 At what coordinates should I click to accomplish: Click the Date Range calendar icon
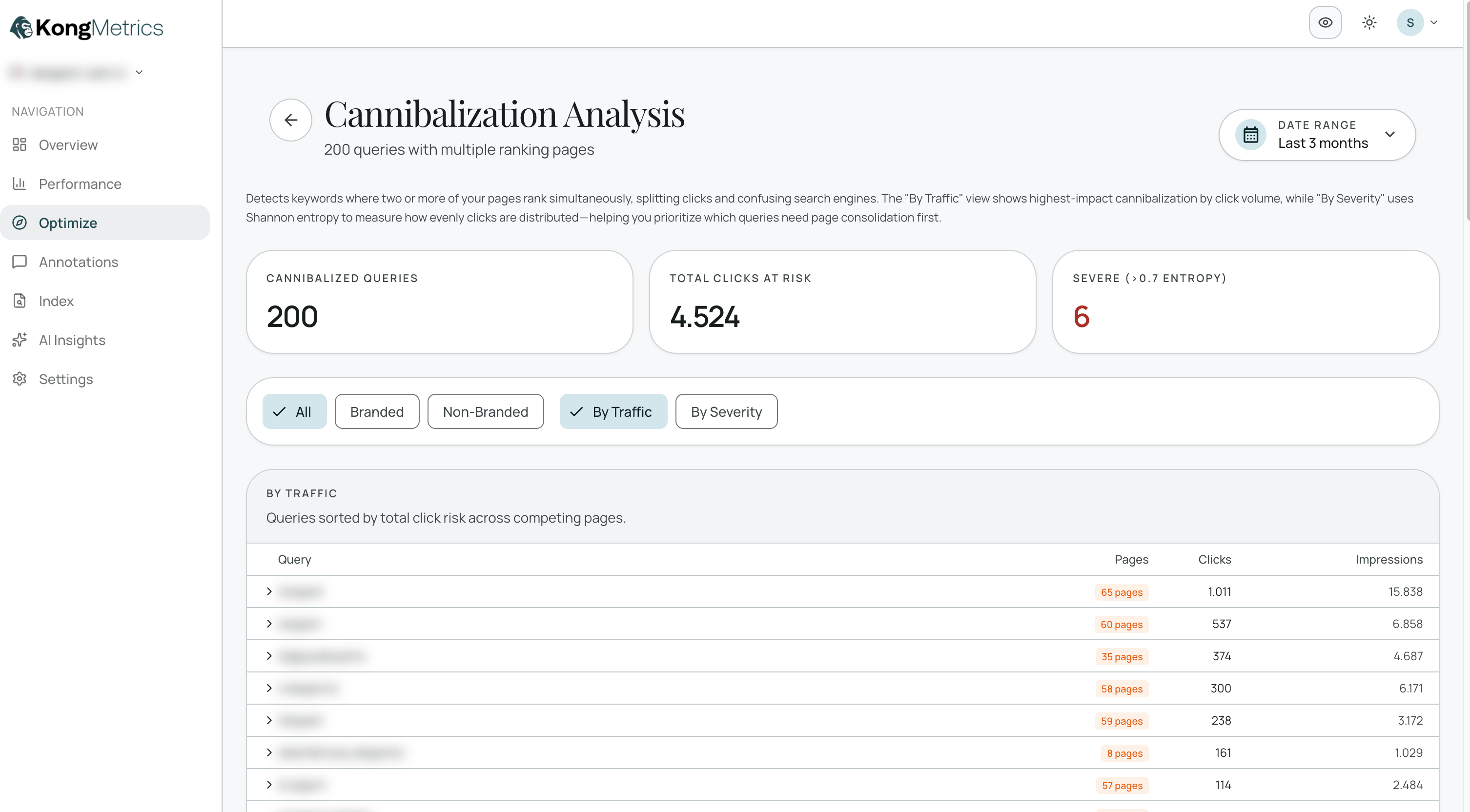[x=1250, y=135]
